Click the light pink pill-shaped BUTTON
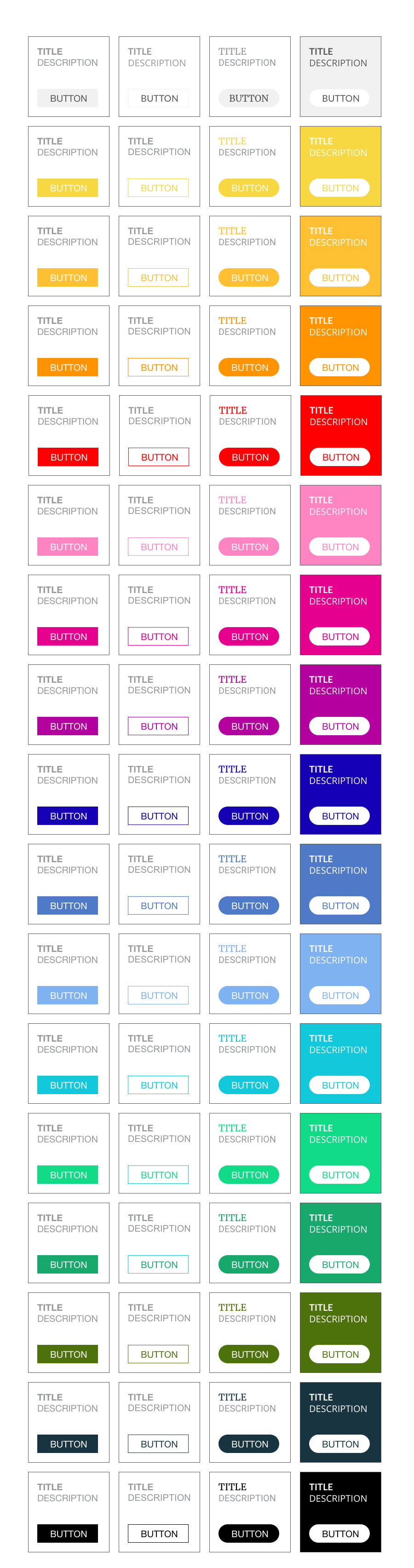Image resolution: width=414 pixels, height=1568 pixels. coord(249,547)
